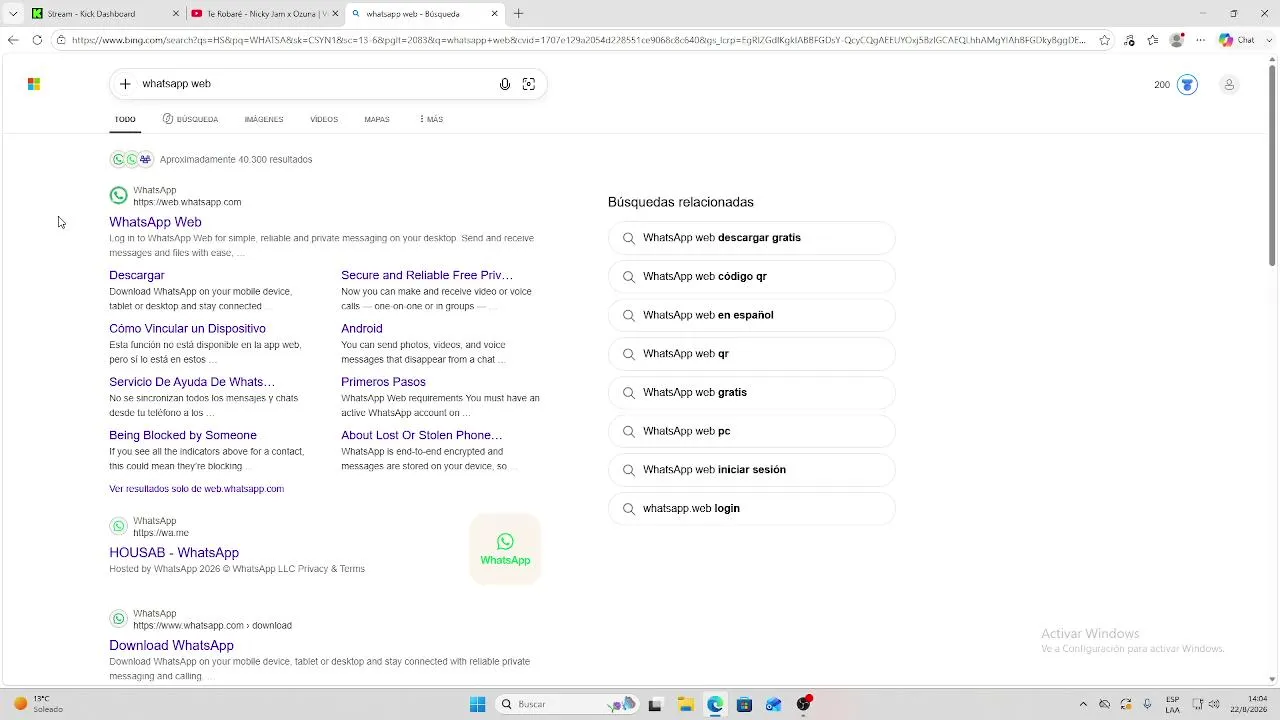Select the IMÁGENES tab
1280x720 pixels.
tap(264, 119)
